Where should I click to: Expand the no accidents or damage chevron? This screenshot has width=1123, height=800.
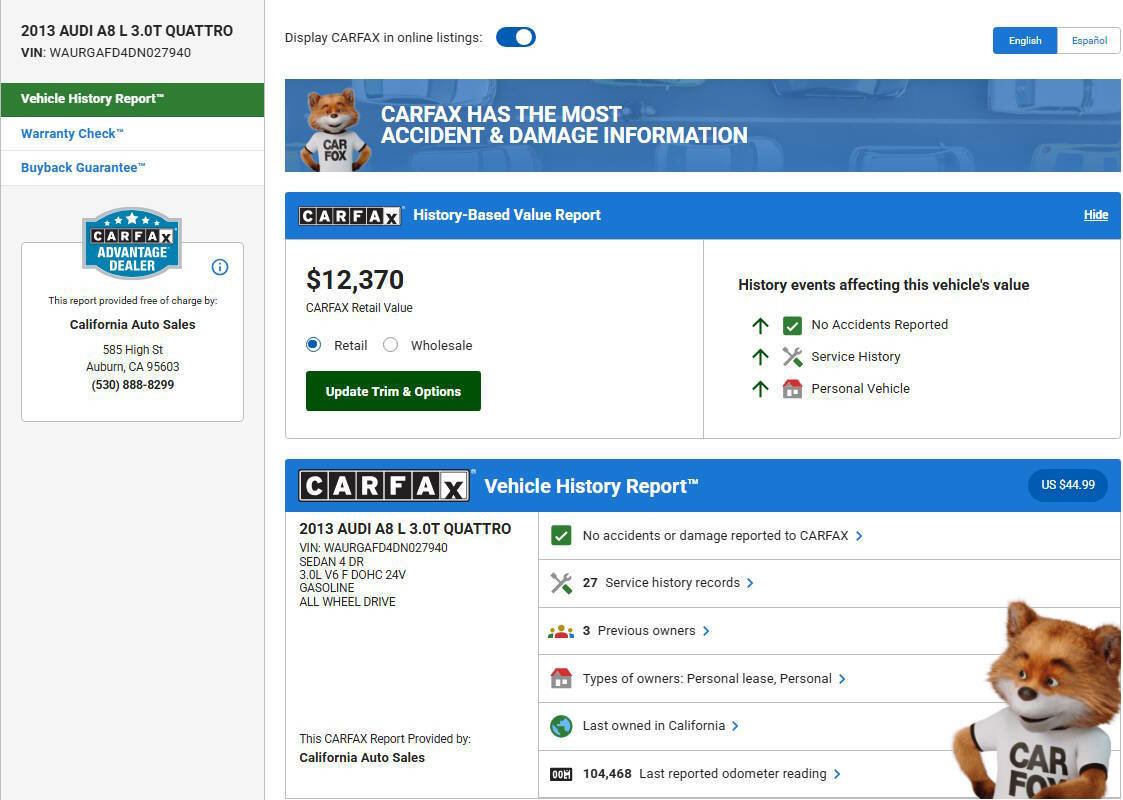click(859, 536)
